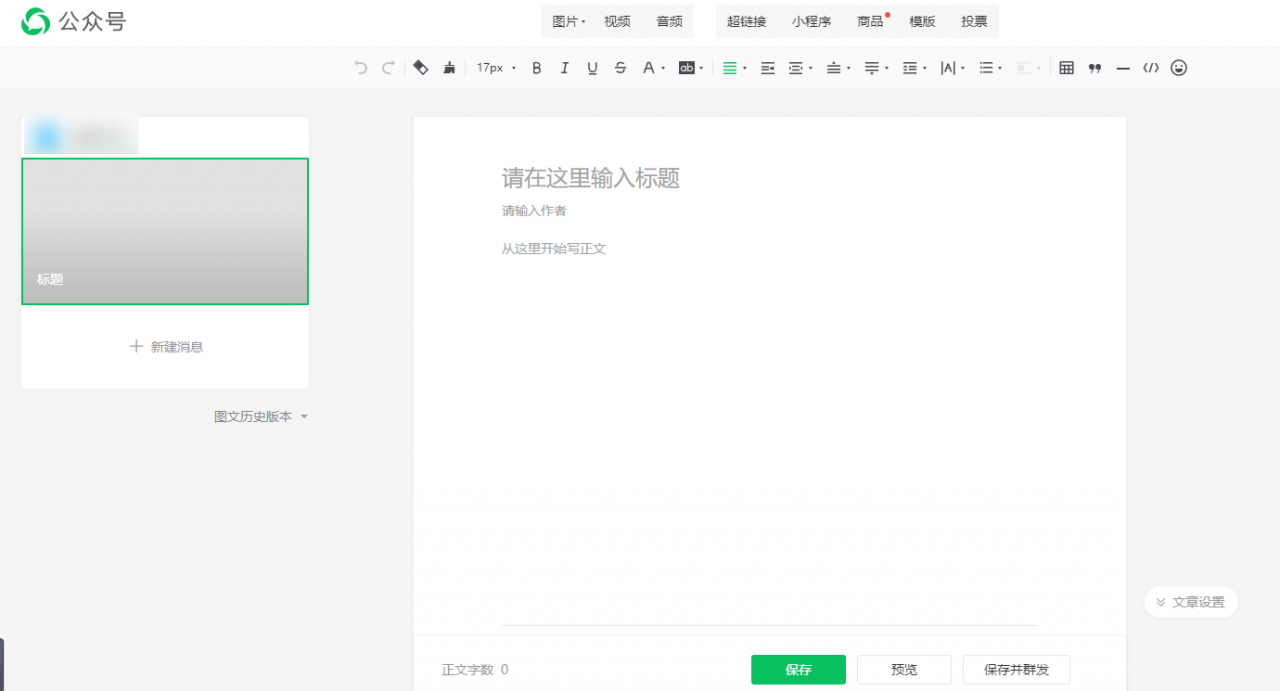Undo the last editing action
This screenshot has height=691, width=1280.
click(360, 67)
